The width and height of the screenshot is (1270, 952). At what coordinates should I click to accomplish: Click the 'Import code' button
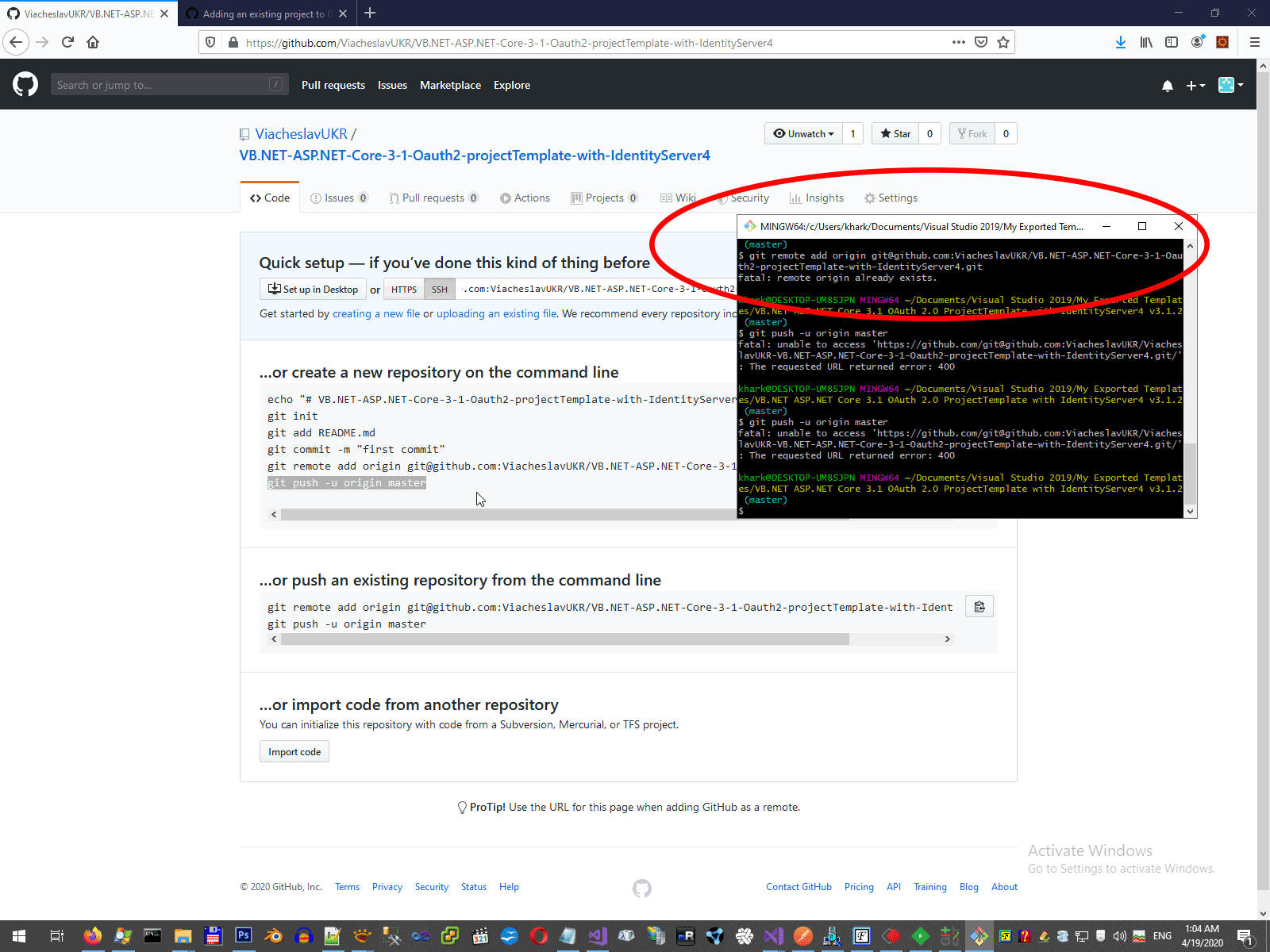294,751
